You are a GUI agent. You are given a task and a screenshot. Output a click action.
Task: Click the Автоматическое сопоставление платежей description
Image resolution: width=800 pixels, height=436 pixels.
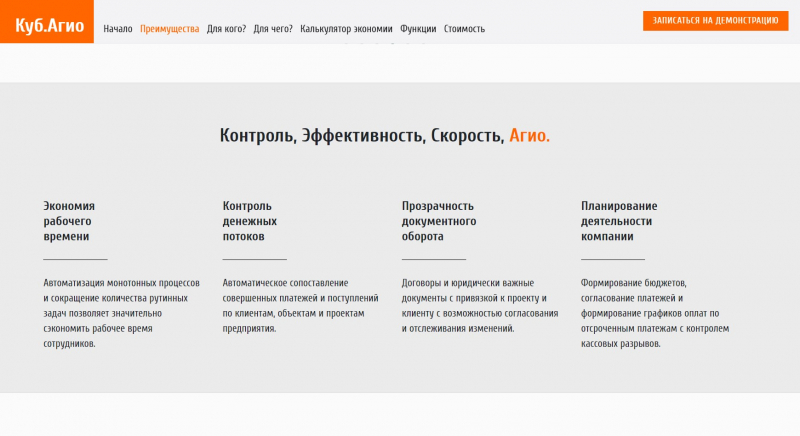point(300,305)
